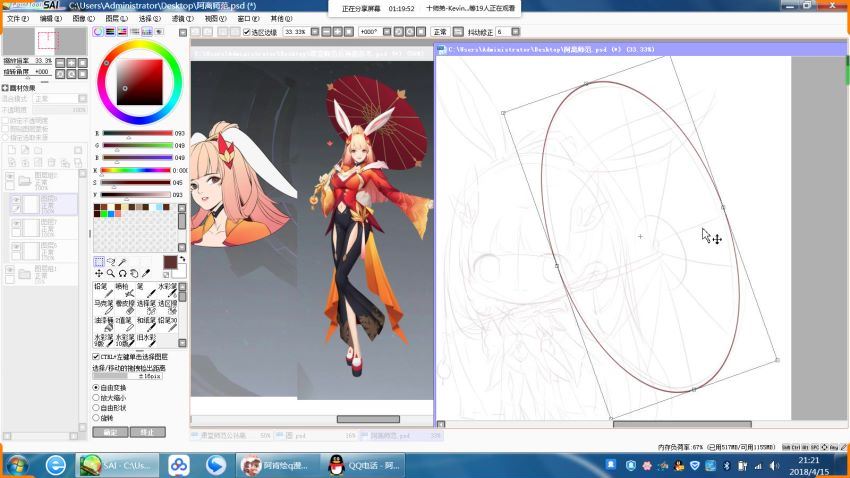Image resolution: width=850 pixels, height=478 pixels.
Task: Open the 文件 File menu
Action: point(17,18)
